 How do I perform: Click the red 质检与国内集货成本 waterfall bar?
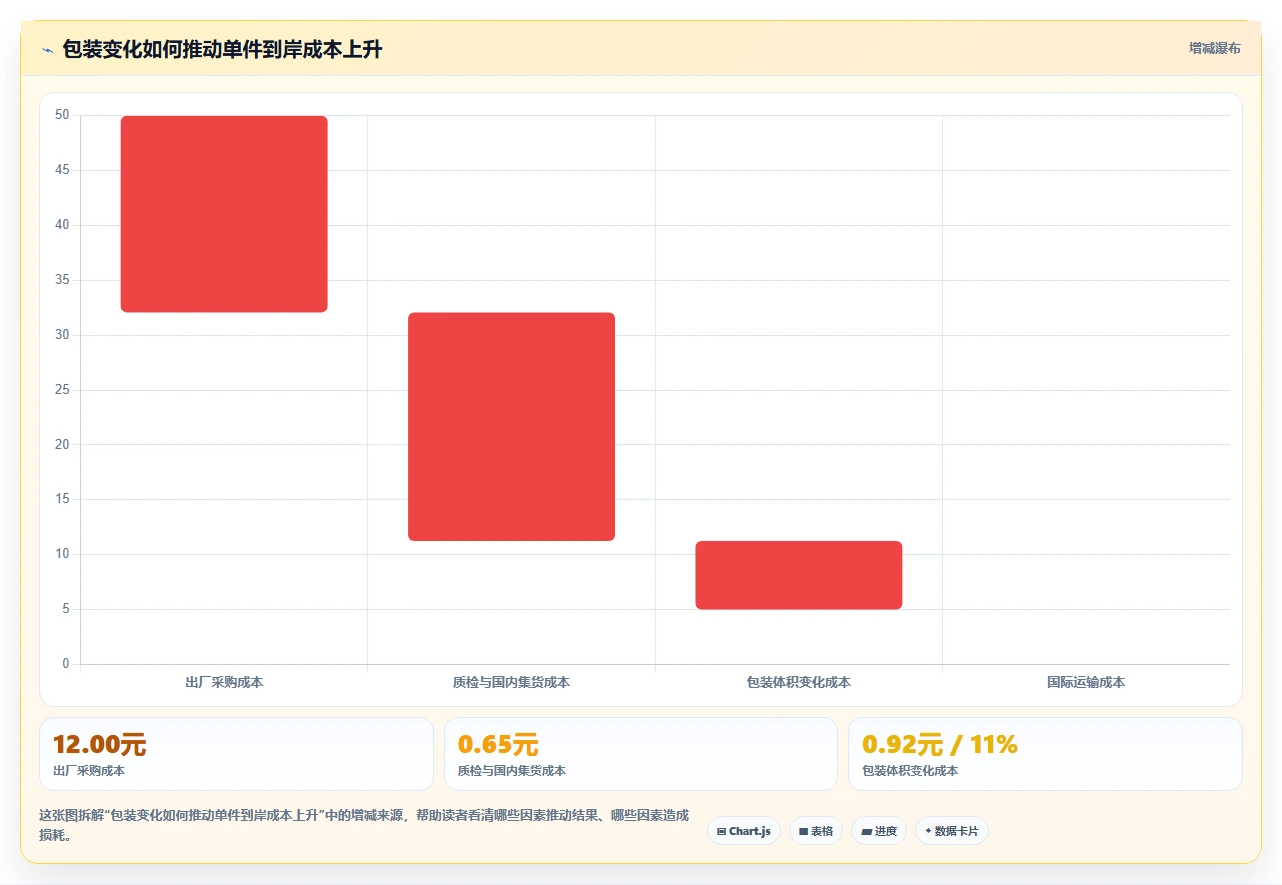[x=511, y=427]
